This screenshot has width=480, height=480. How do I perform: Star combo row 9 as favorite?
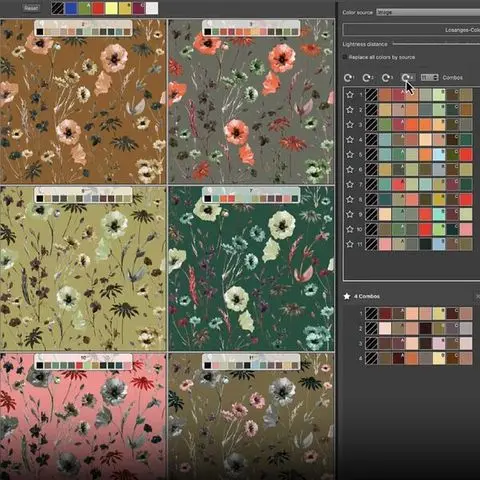coord(350,214)
